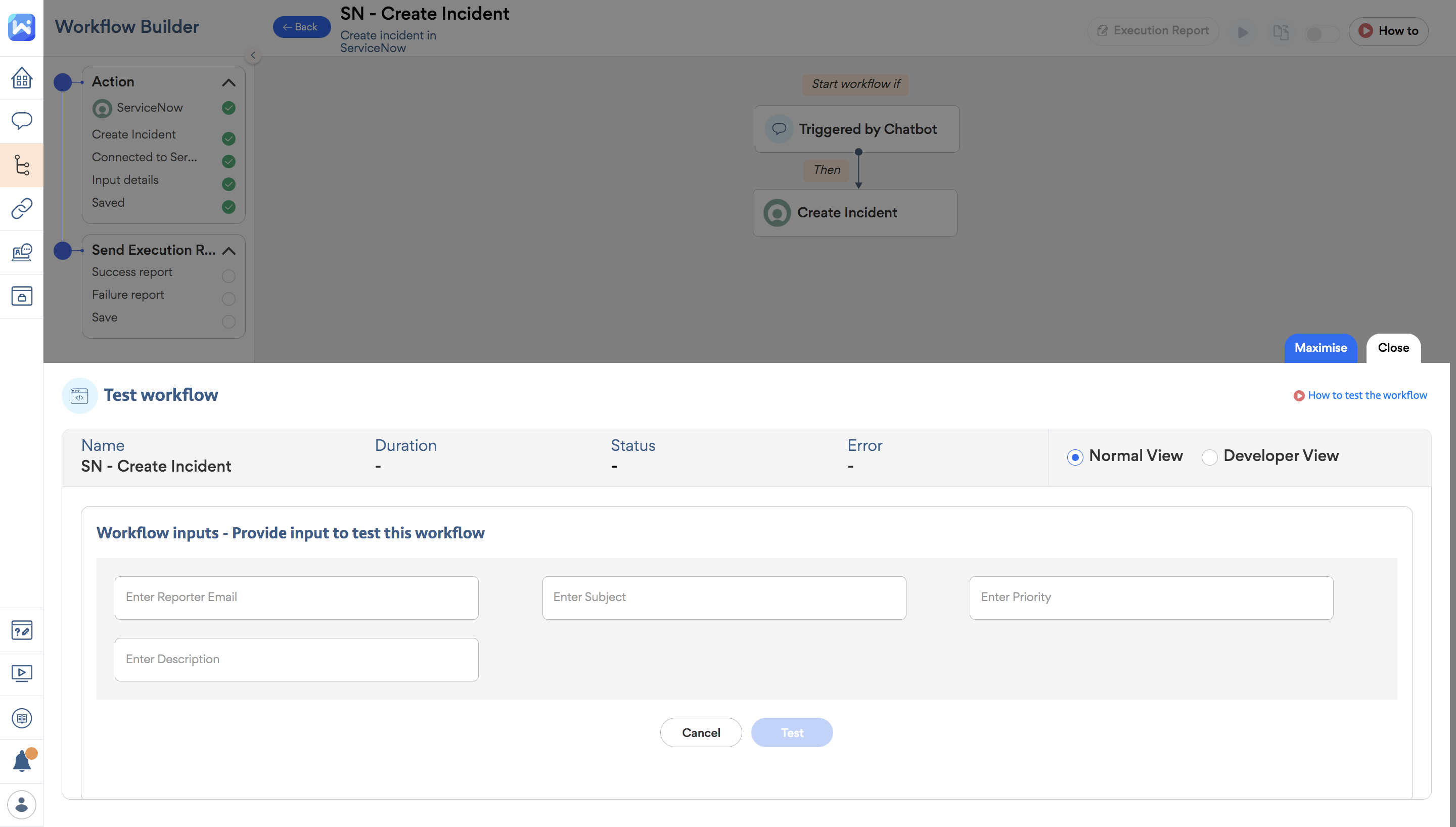
Task: Open How to test the workflow link
Action: pyautogui.click(x=1367, y=395)
